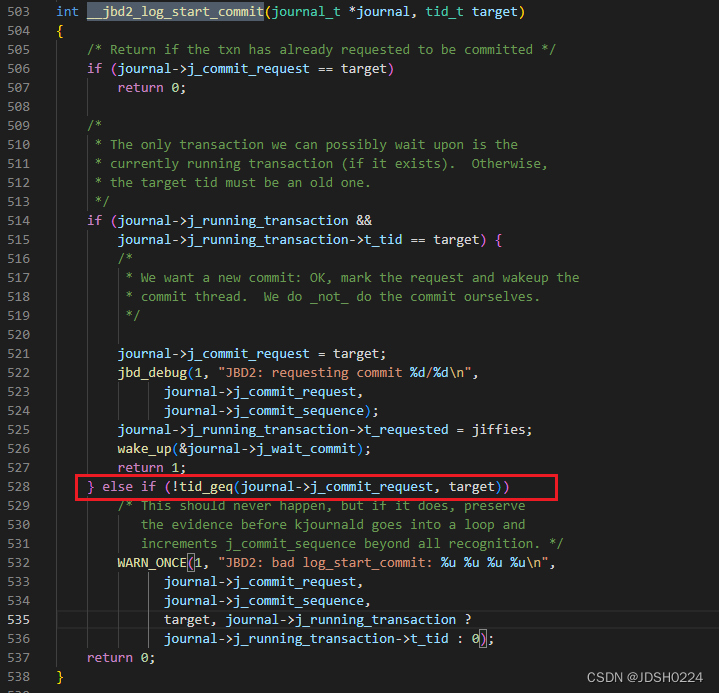Click line number 532 in the gutter
The image size is (719, 693).
[x=18, y=563]
